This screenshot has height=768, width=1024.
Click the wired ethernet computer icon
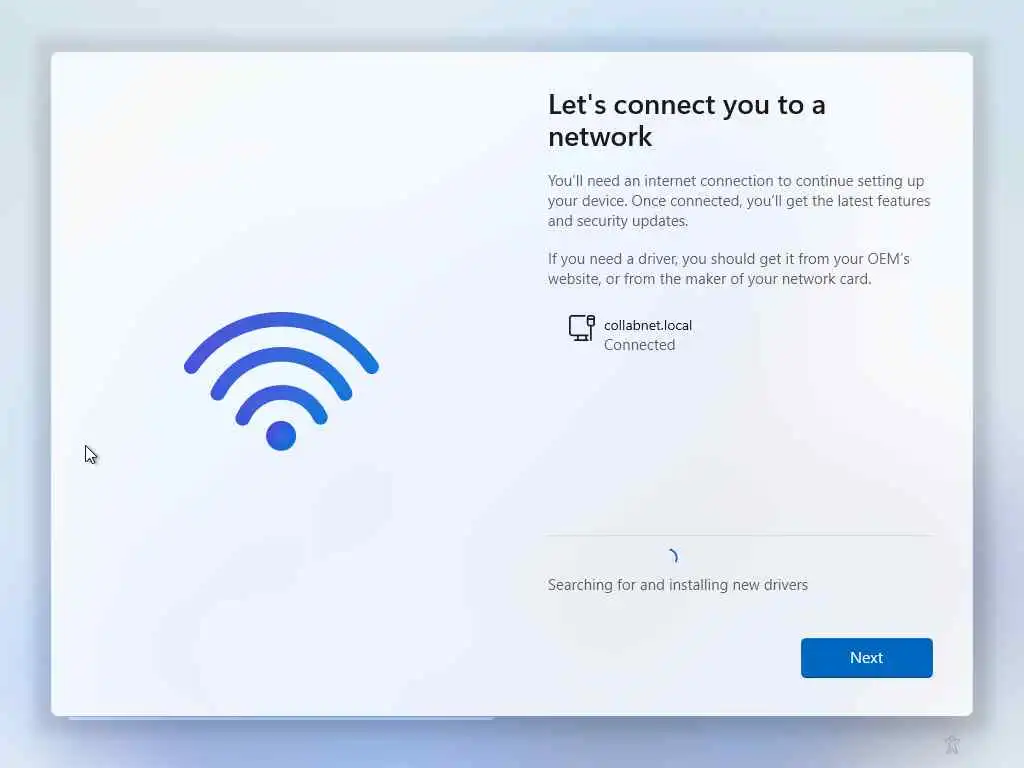pos(581,328)
